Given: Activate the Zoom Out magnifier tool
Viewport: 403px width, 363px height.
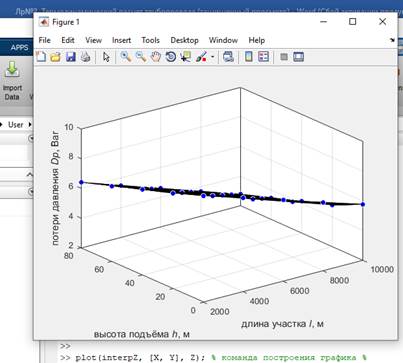Looking at the screenshot, I should (141, 57).
